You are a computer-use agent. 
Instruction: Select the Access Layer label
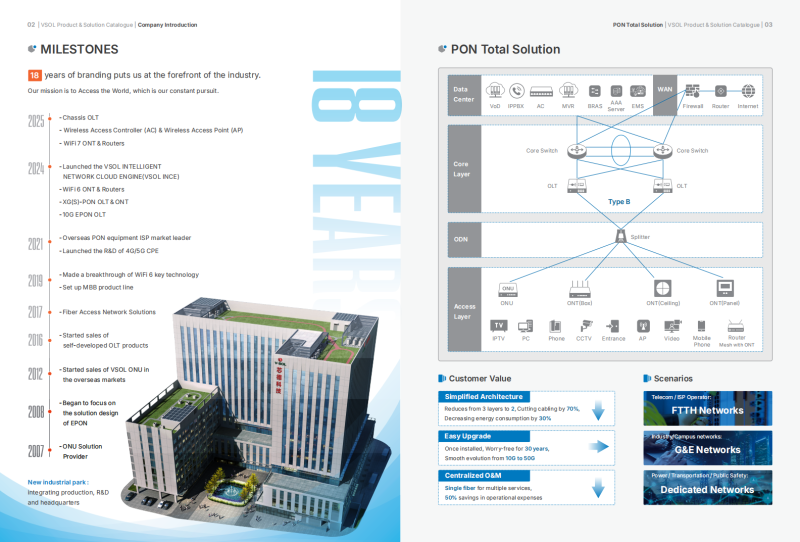(x=462, y=310)
